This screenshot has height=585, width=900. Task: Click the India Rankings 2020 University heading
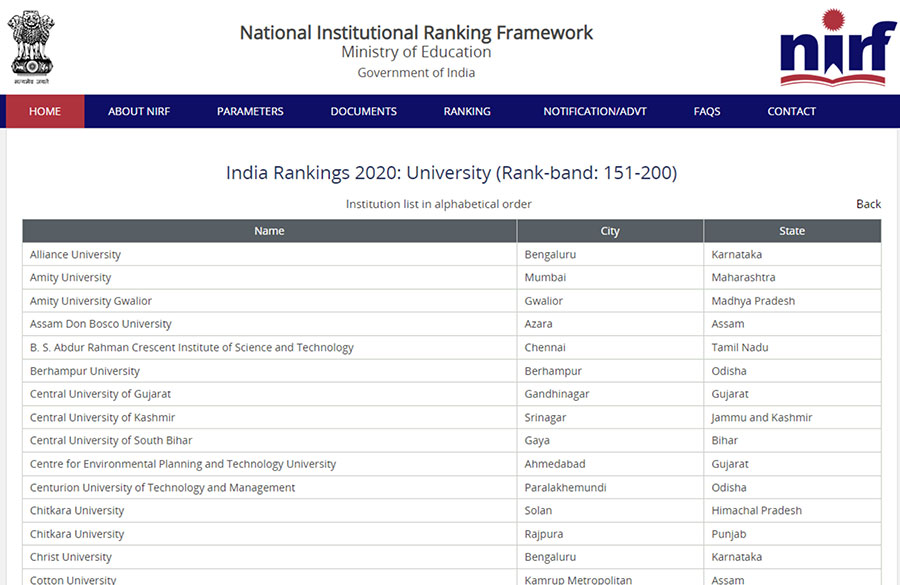tap(451, 173)
